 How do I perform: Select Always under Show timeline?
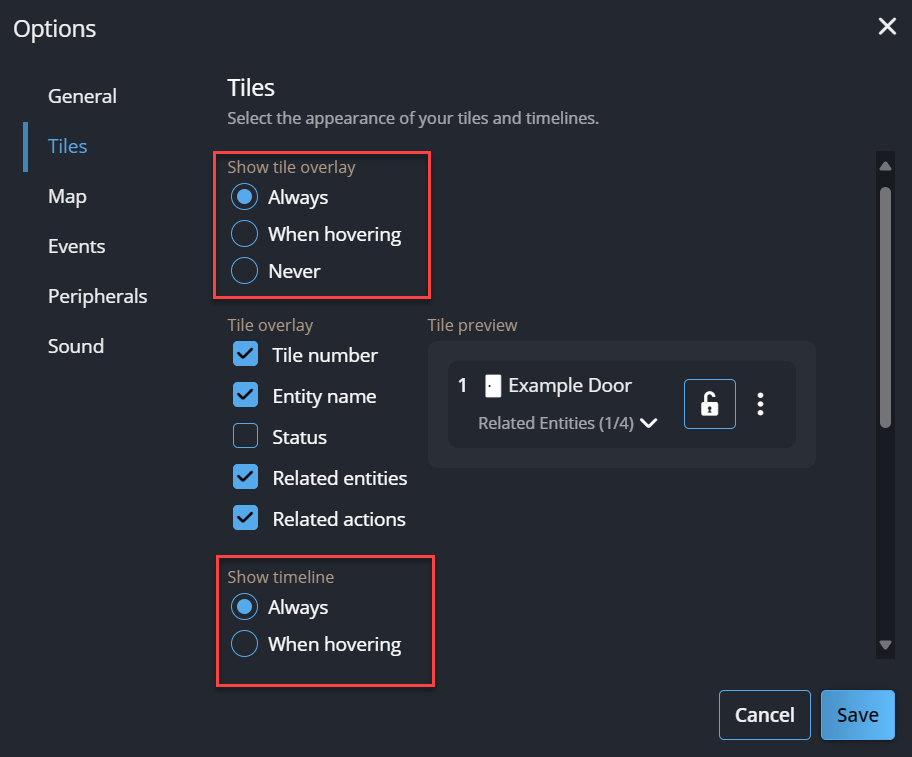245,607
